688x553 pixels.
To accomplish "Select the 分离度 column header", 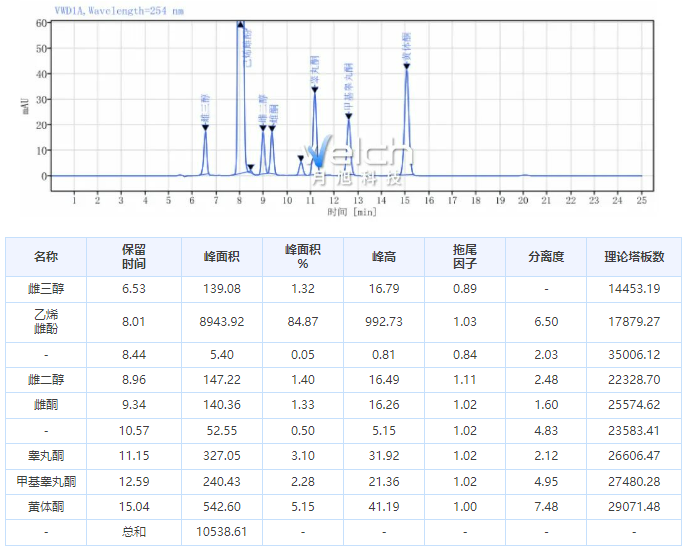I will pos(546,257).
